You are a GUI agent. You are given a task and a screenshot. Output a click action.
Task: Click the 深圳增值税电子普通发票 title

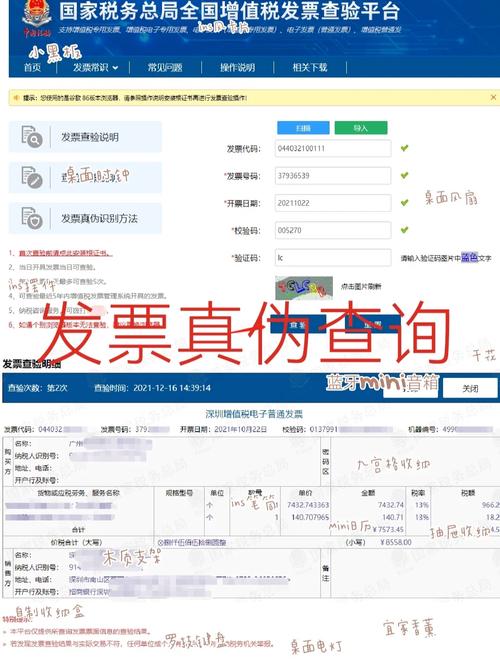coord(254,414)
